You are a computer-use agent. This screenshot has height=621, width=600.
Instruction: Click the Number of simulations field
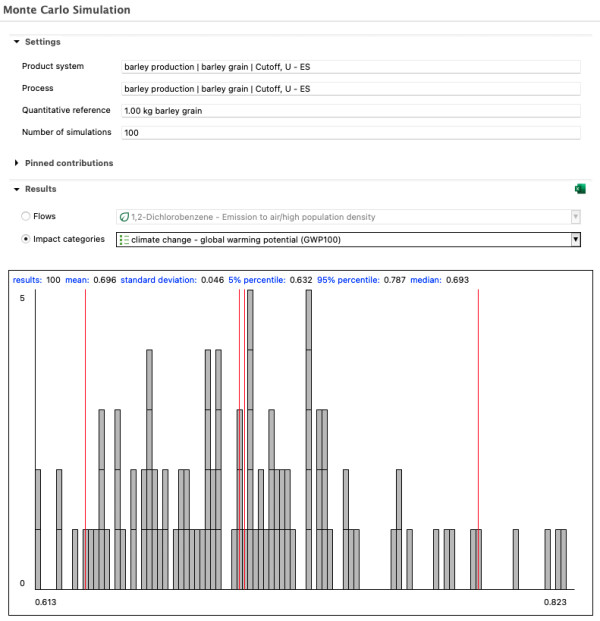click(x=351, y=133)
